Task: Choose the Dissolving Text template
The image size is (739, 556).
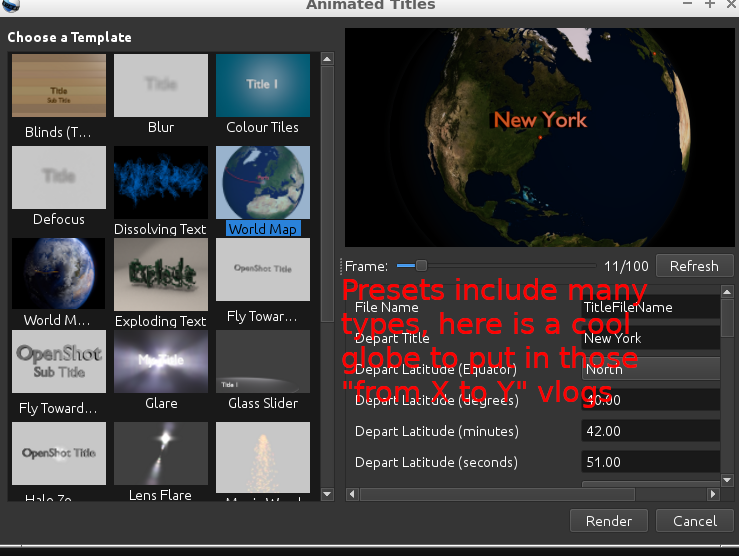Action: click(x=160, y=179)
